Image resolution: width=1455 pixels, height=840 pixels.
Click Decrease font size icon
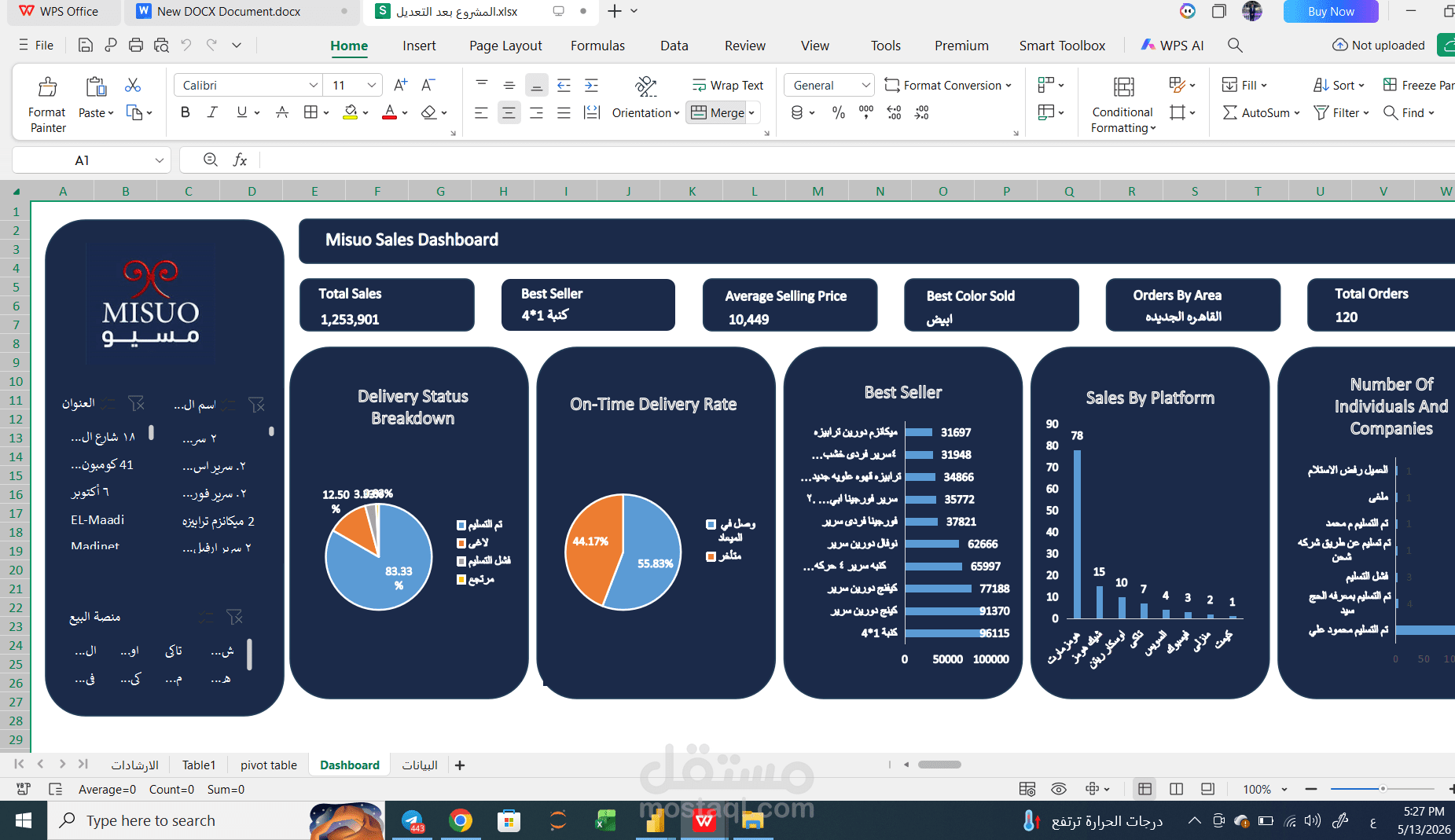point(428,85)
